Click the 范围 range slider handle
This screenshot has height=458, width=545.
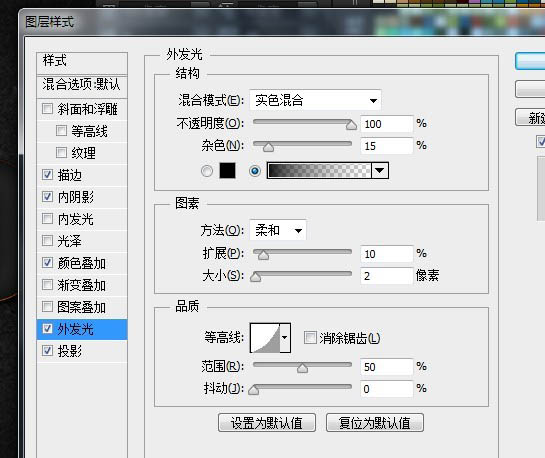[302, 368]
